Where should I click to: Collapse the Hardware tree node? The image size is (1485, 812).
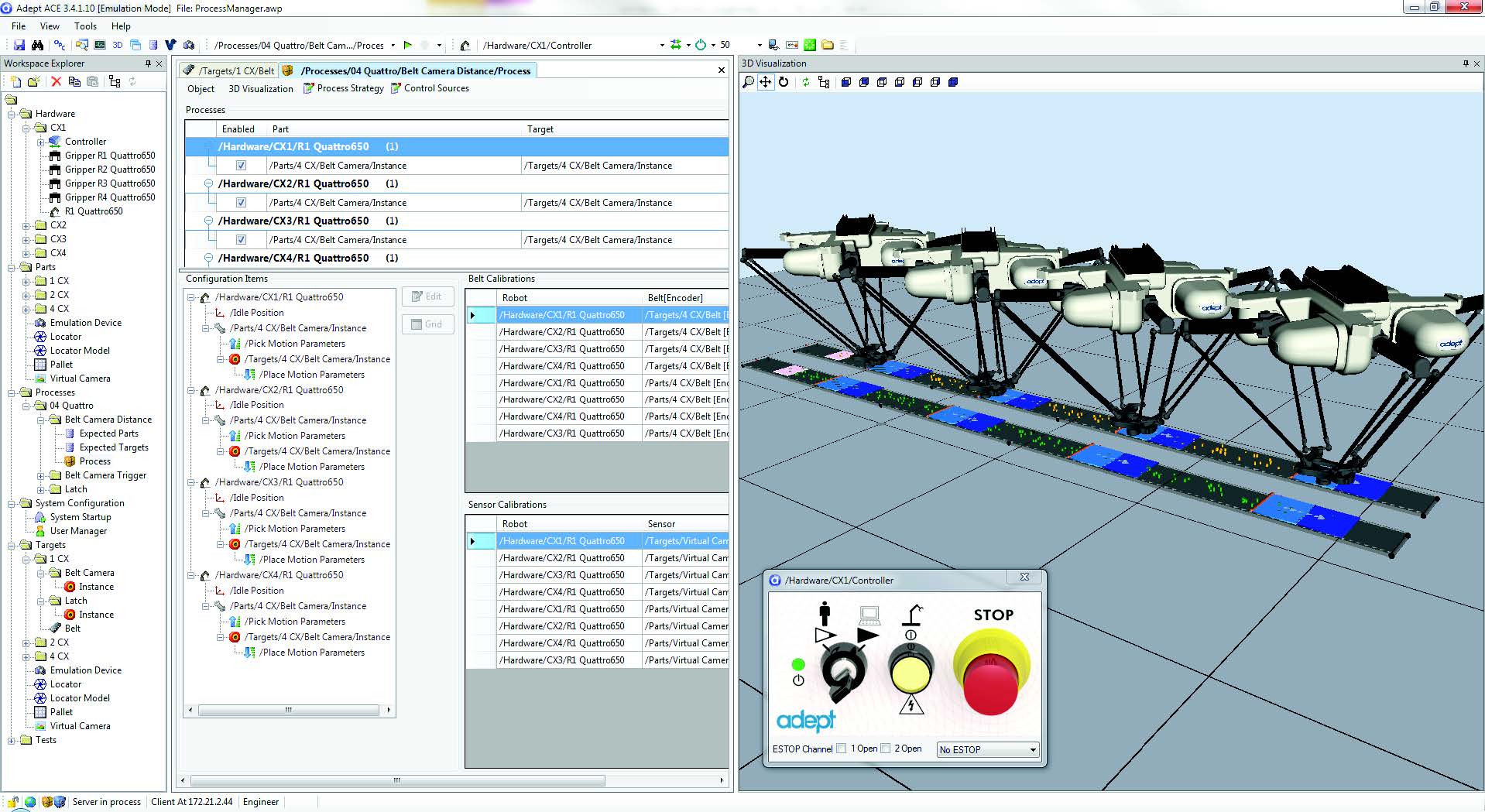12,114
